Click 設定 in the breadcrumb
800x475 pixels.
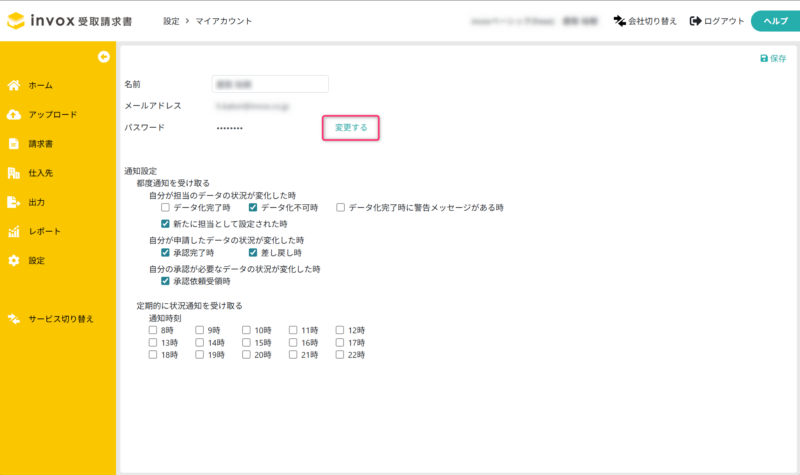coord(171,21)
